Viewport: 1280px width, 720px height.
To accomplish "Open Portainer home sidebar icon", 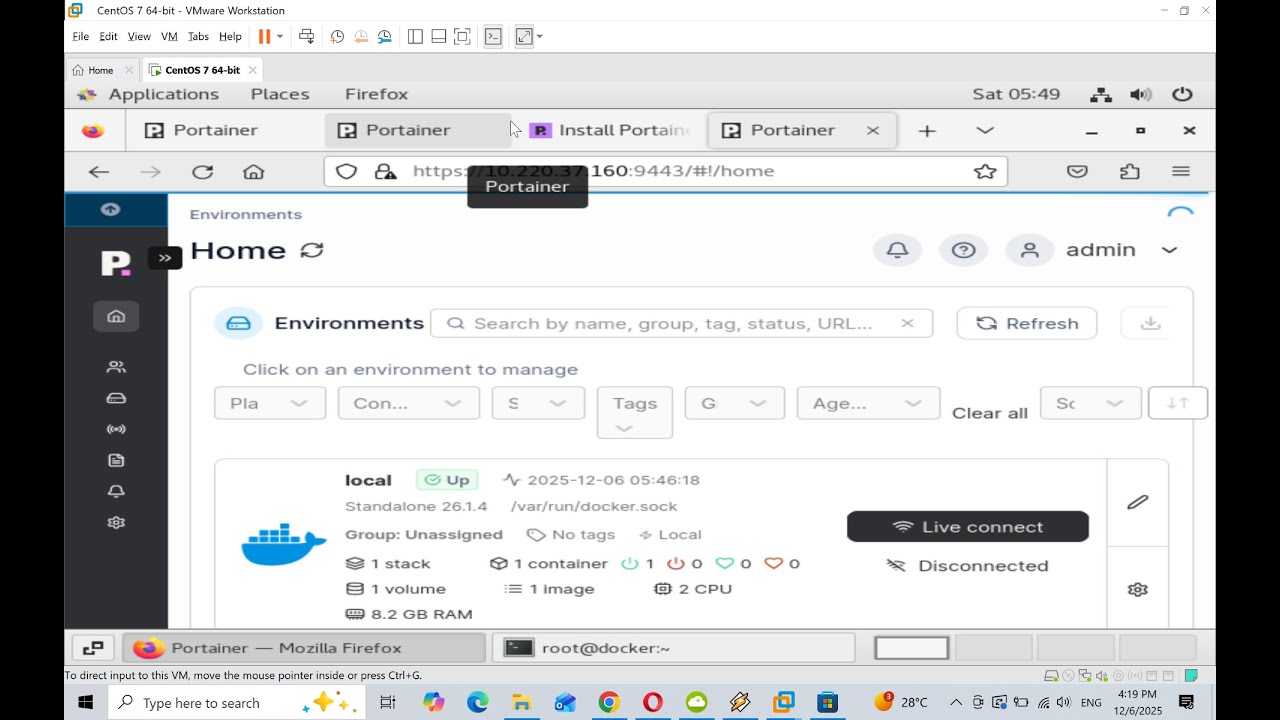I will [x=116, y=316].
